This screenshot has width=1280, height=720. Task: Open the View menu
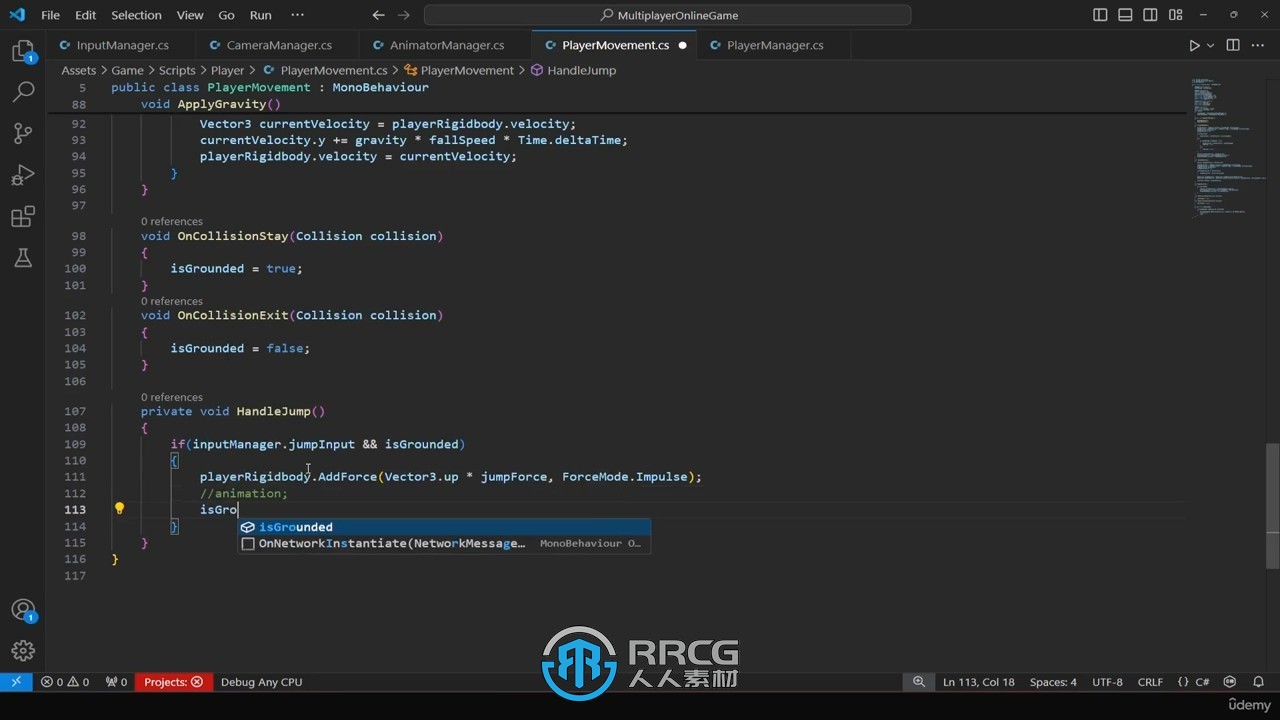[x=190, y=15]
